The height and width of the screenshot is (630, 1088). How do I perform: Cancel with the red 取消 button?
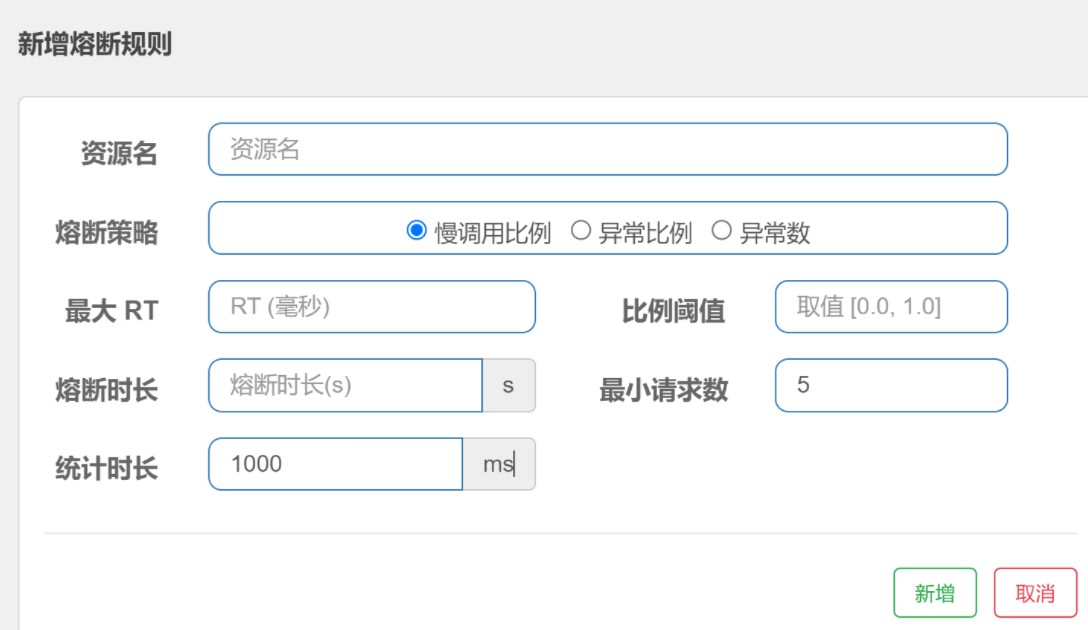(1035, 593)
